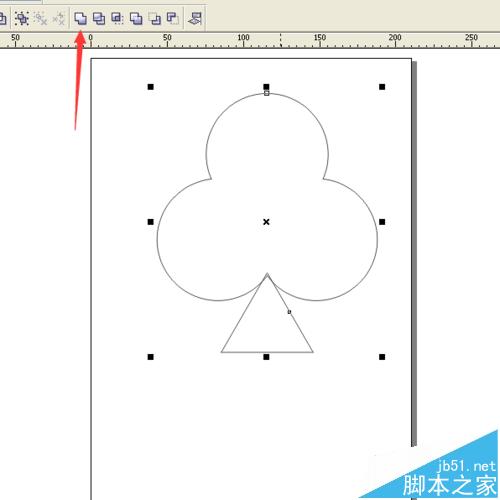The image size is (500, 500).
Task: Click the middle-left selection handle
Action: tap(151, 222)
